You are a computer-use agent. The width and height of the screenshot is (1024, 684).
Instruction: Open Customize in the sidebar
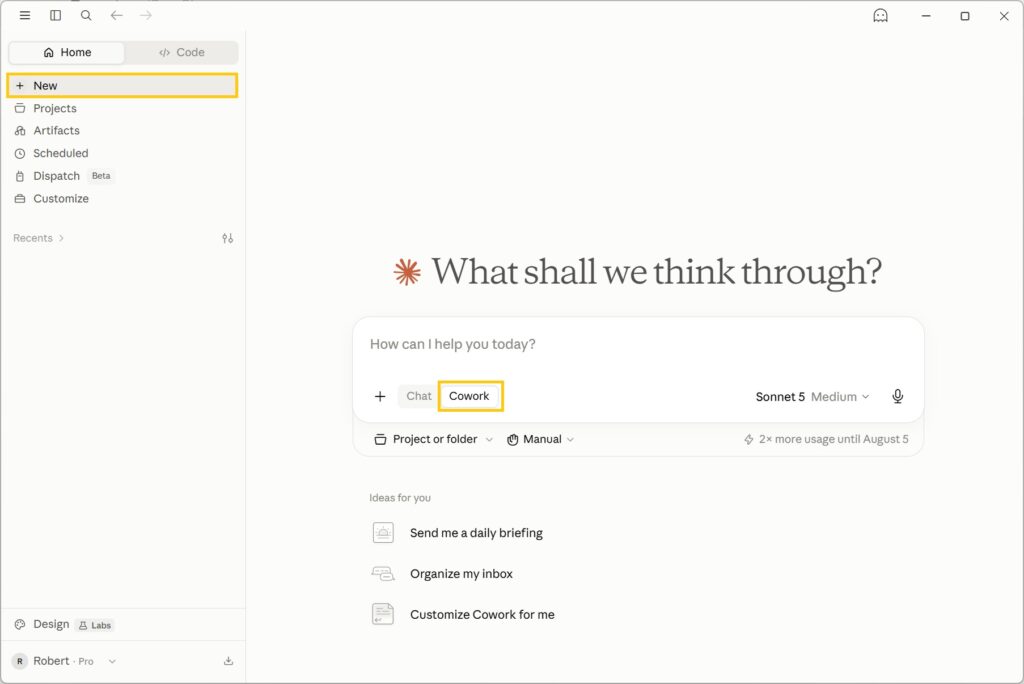[x=122, y=199]
